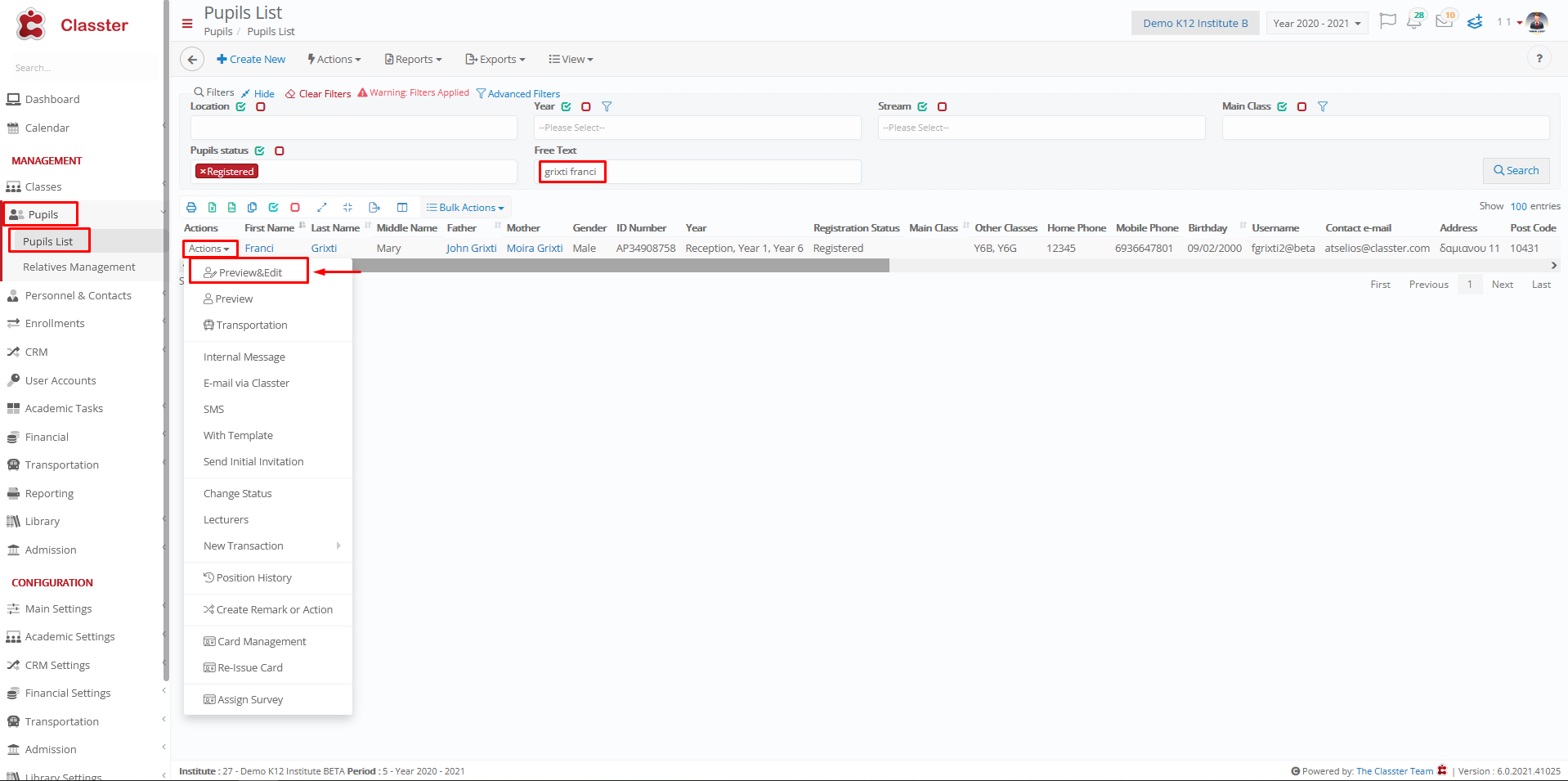Go to Next page in pagination

[1502, 285]
